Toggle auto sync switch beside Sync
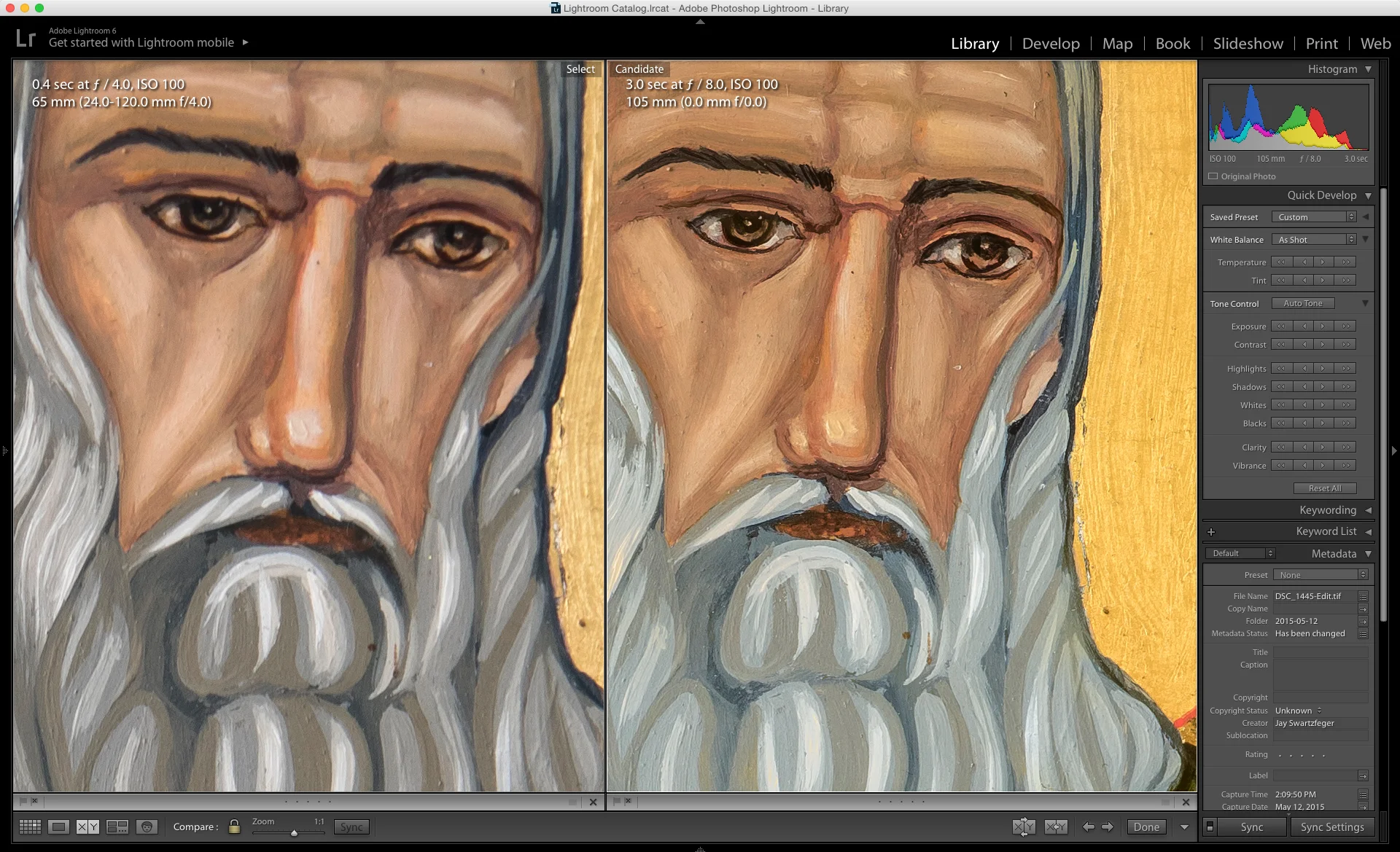 pyautogui.click(x=1210, y=826)
